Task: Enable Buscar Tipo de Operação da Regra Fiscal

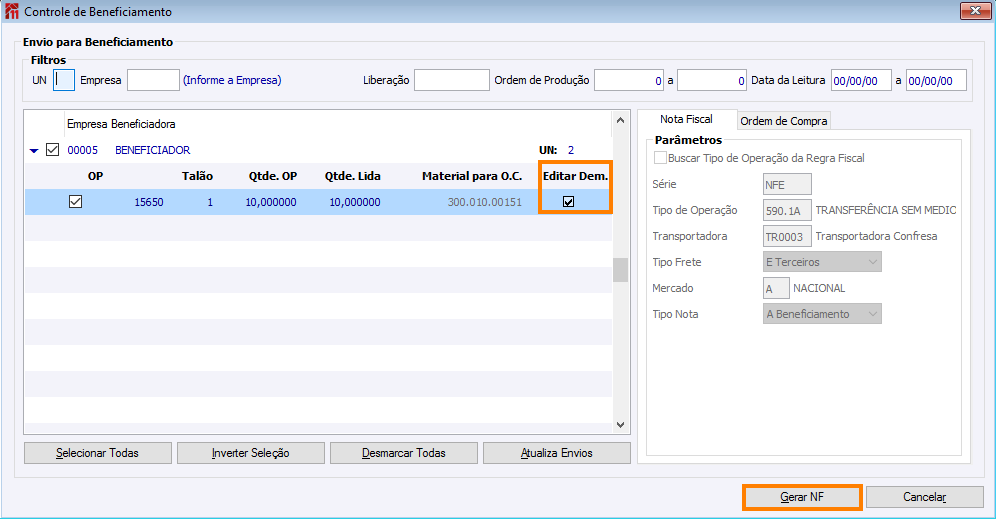Action: click(661, 158)
